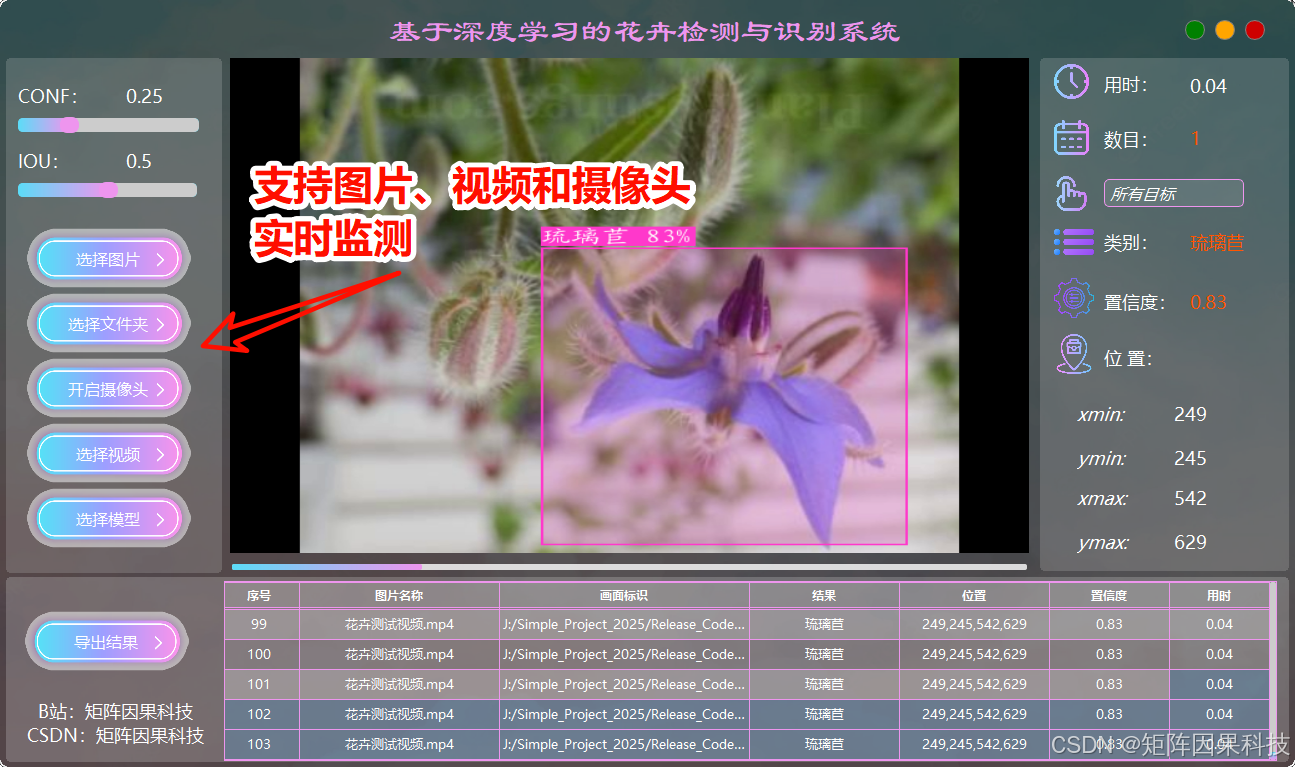Viewport: 1295px width, 767px height.
Task: Click the 选择文件夹 button
Action: tap(108, 324)
